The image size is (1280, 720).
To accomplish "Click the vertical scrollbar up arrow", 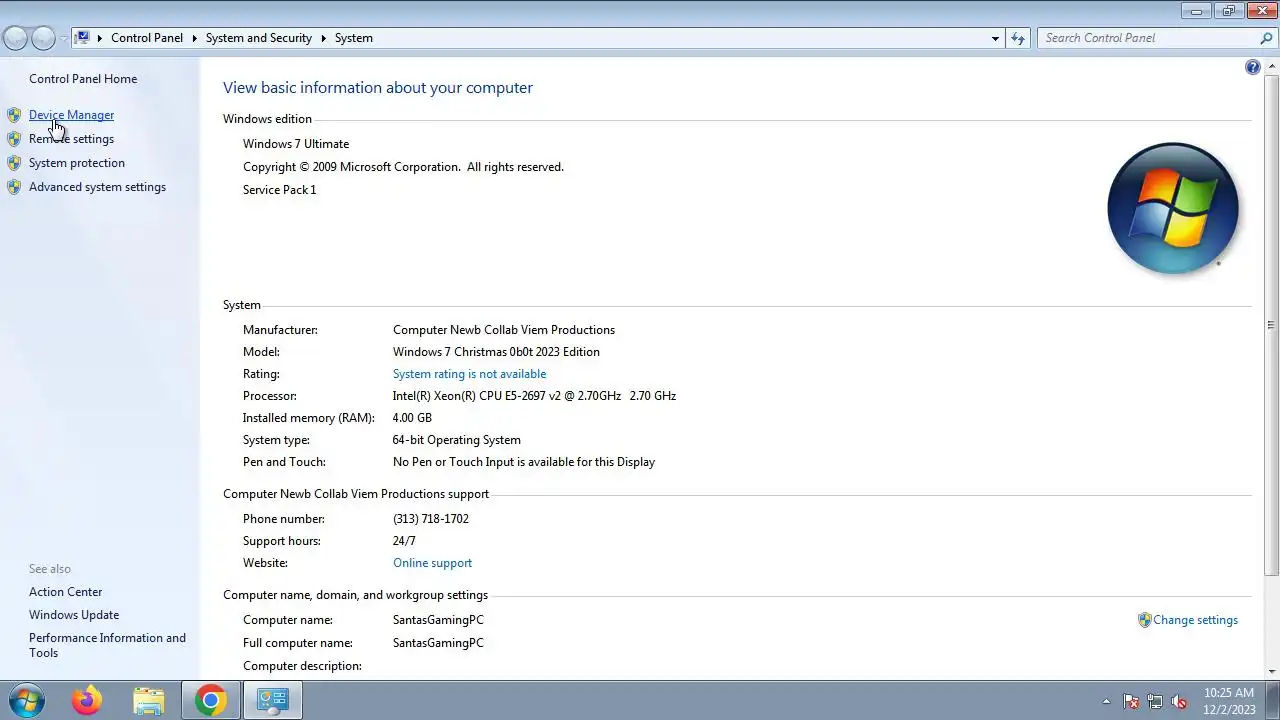I will [x=1271, y=65].
